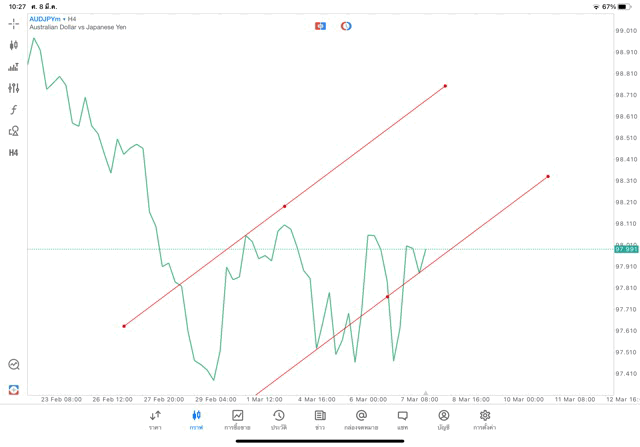Switch to the ประวัติ (History) tab

click(278, 419)
